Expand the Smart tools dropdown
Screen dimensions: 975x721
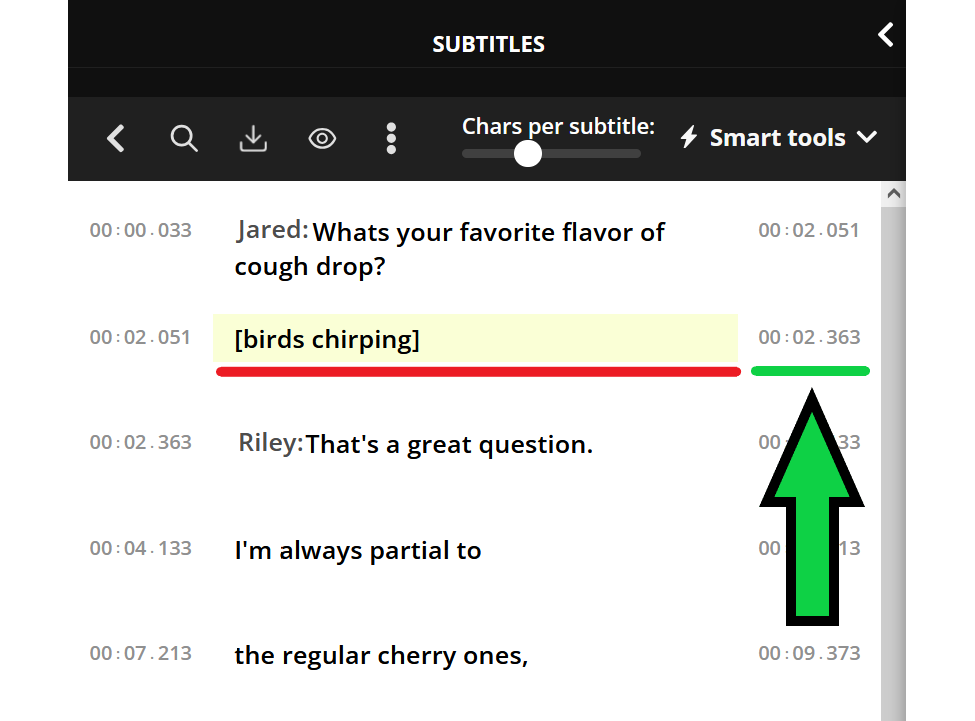867,137
